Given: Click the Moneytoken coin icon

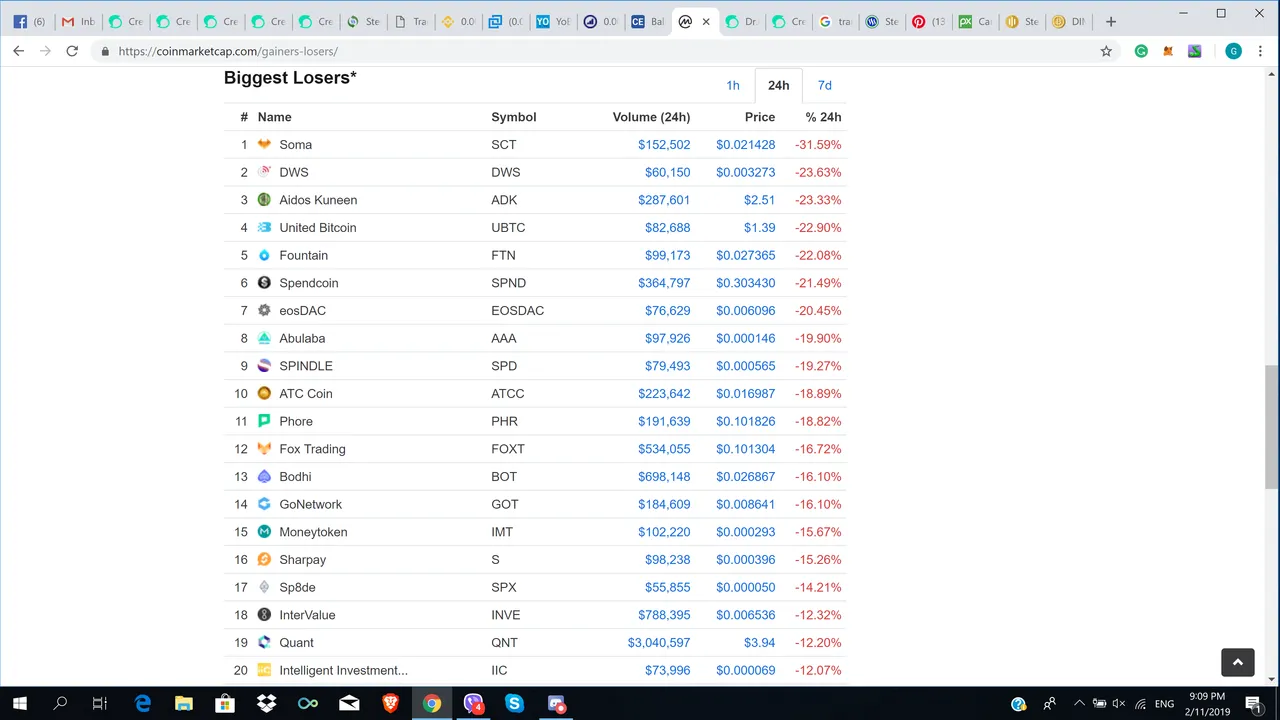Looking at the screenshot, I should 264,532.
